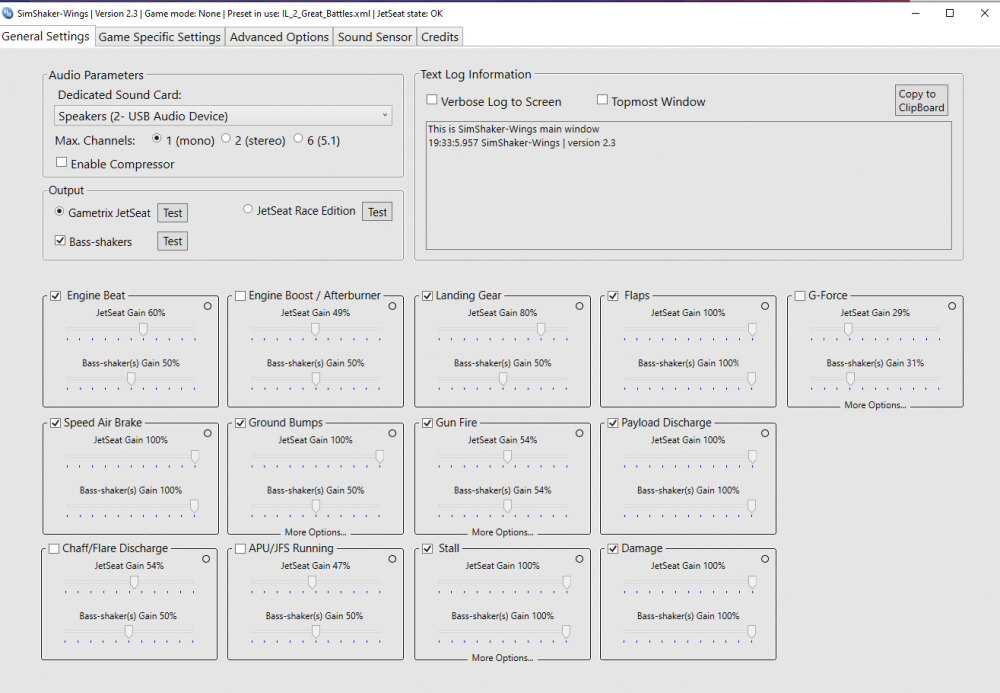Viewport: 1000px width, 693px height.
Task: Disable the Engine Beat effect checkbox
Action: tap(56, 296)
